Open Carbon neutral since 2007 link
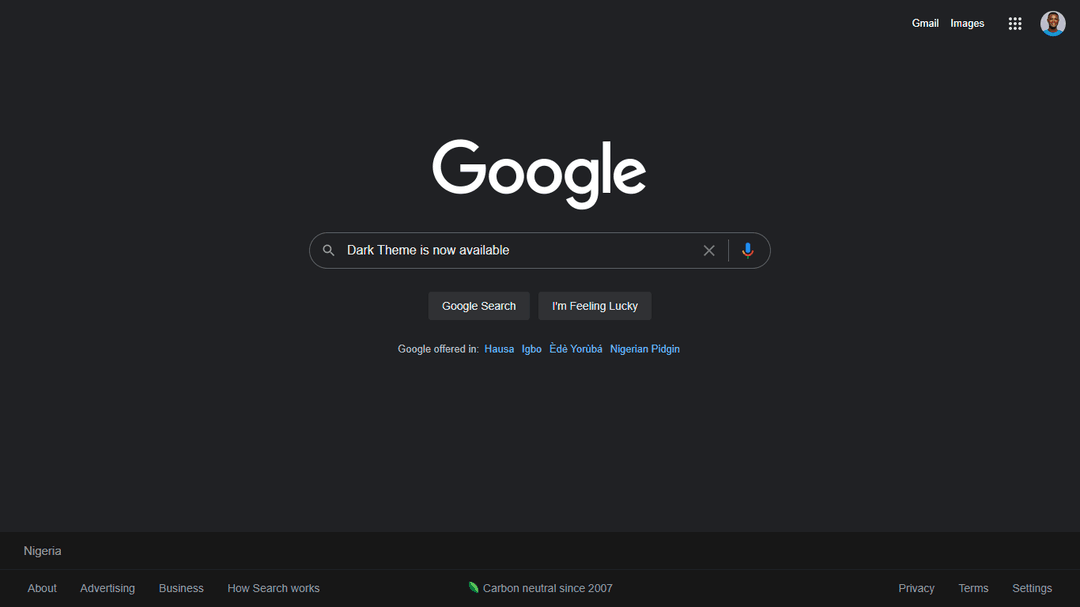Viewport: 1080px width, 607px height. coord(548,588)
